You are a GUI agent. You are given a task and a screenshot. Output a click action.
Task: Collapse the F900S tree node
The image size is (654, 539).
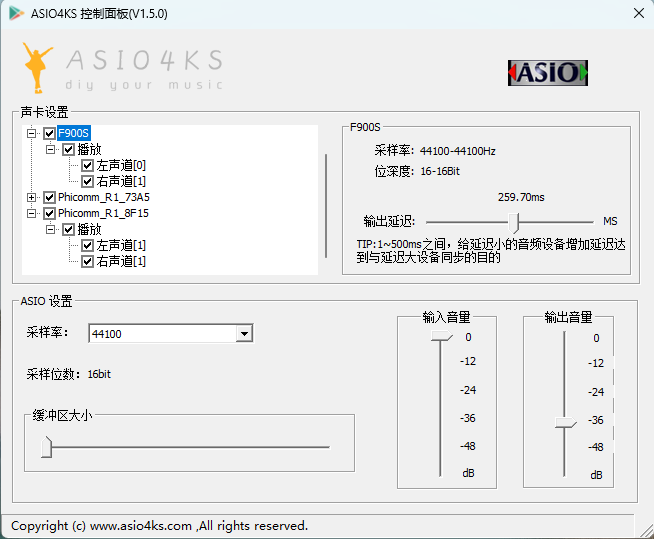point(31,133)
